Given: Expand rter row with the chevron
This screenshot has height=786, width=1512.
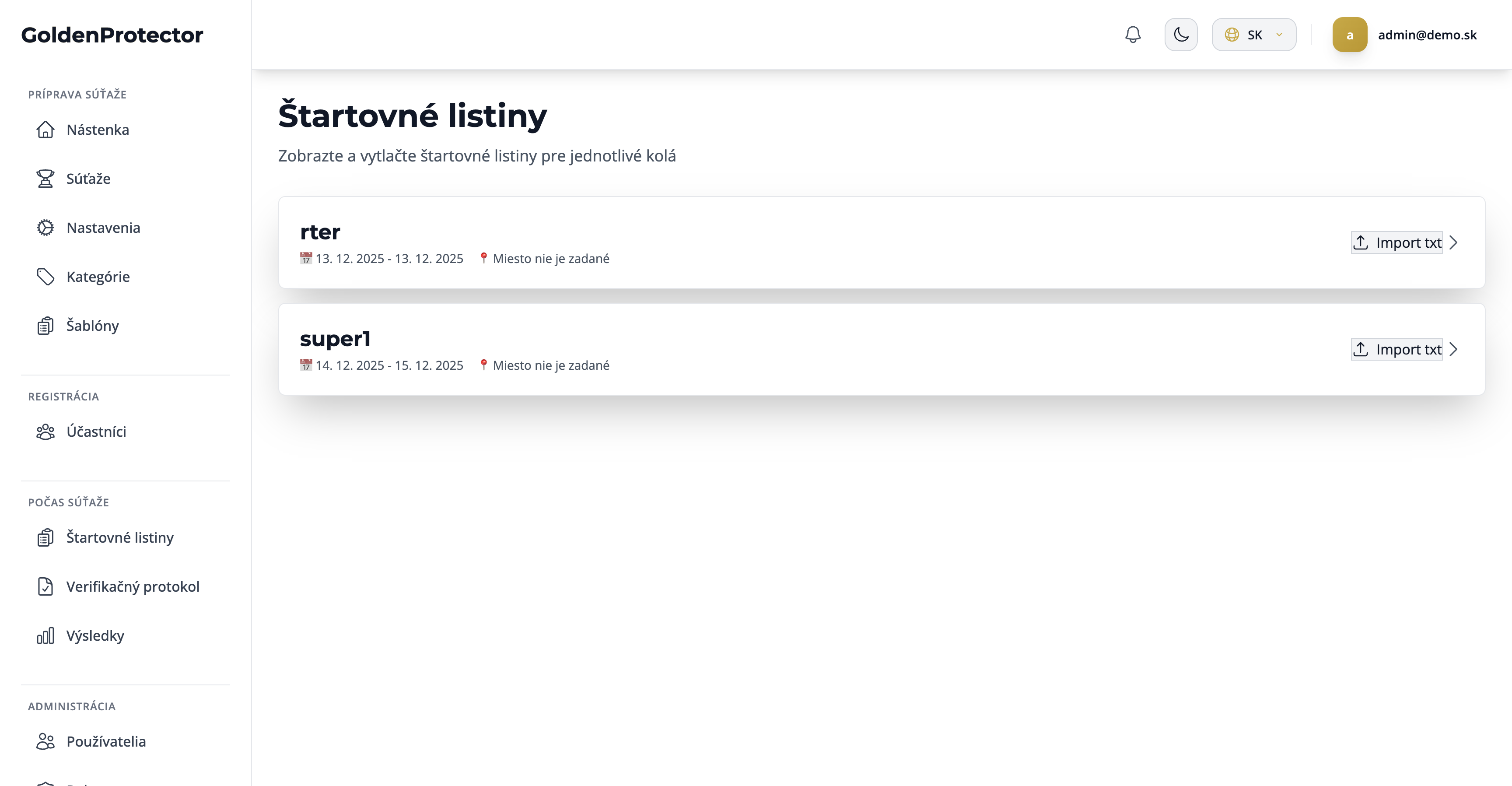Looking at the screenshot, I should (x=1453, y=242).
